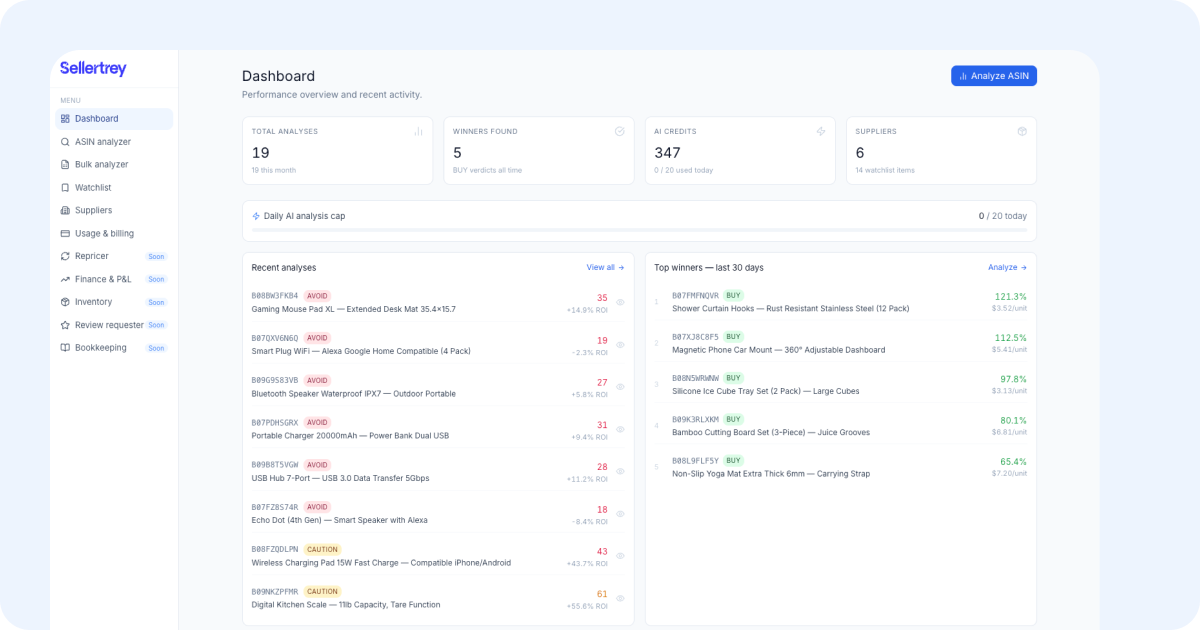Open the ASIN analyzer page
1200x630 pixels.
(x=114, y=142)
